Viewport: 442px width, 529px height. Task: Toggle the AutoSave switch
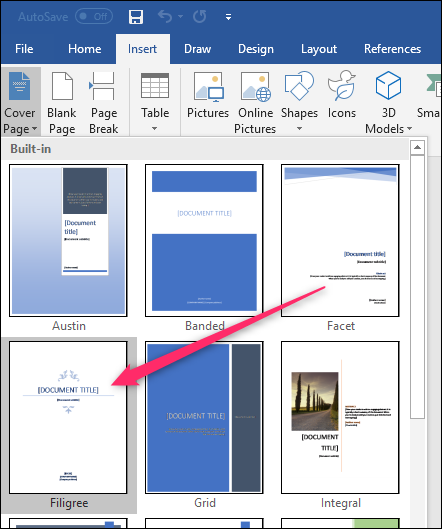point(93,16)
